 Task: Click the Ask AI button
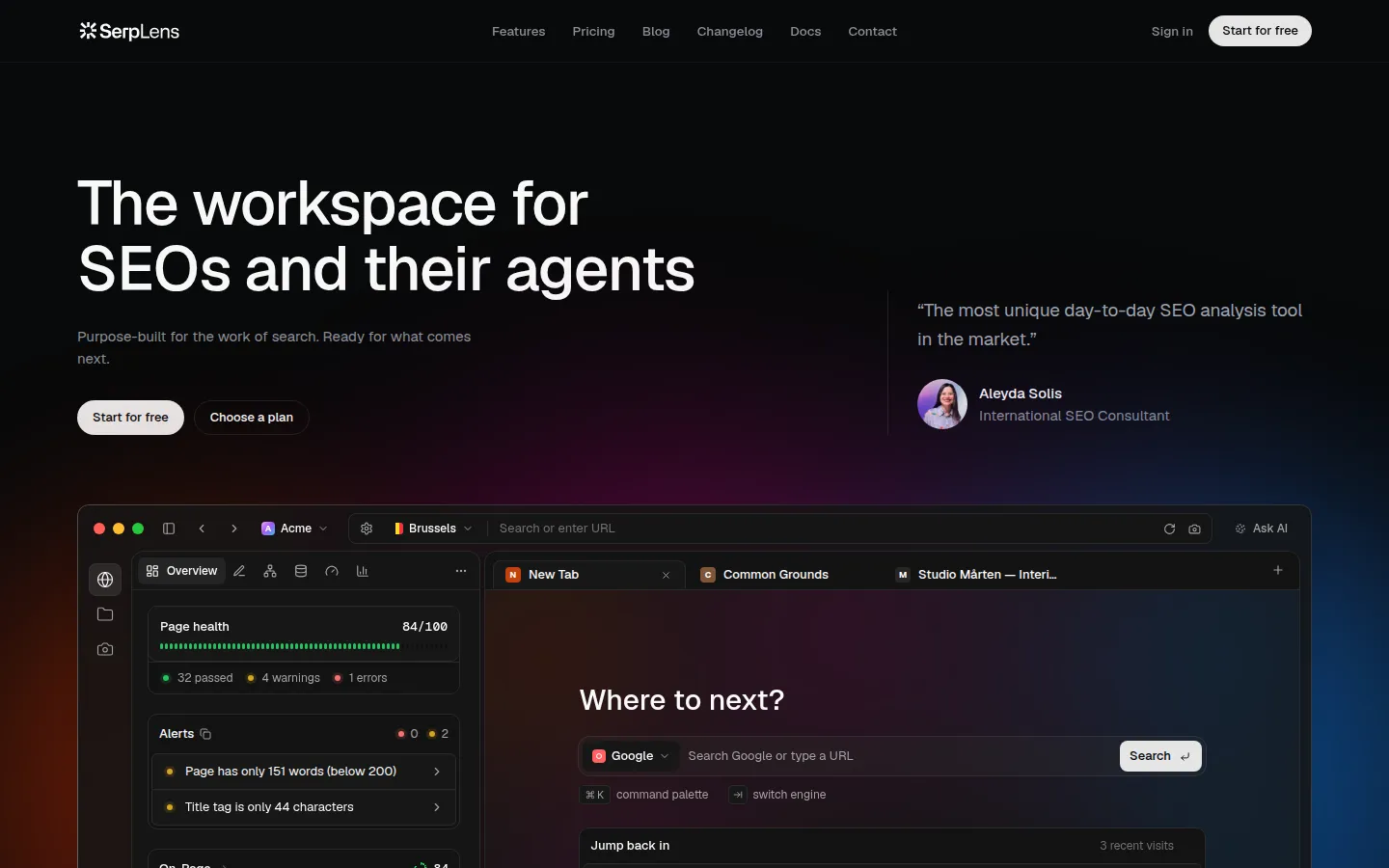tap(1262, 529)
